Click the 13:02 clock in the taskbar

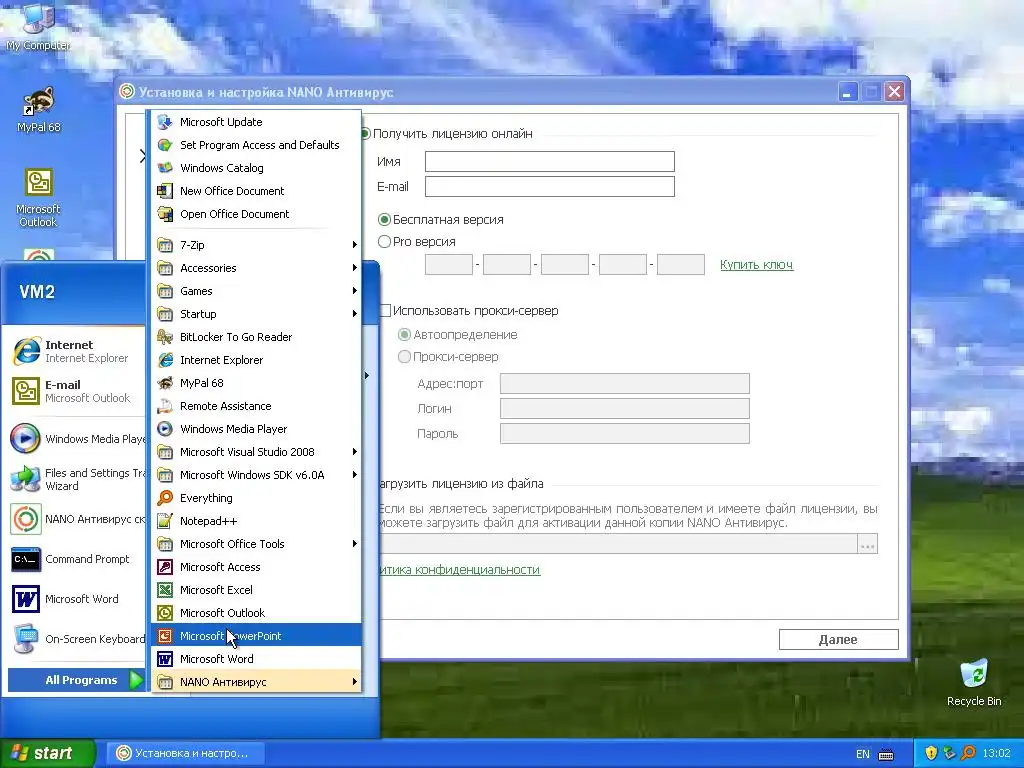[997, 754]
